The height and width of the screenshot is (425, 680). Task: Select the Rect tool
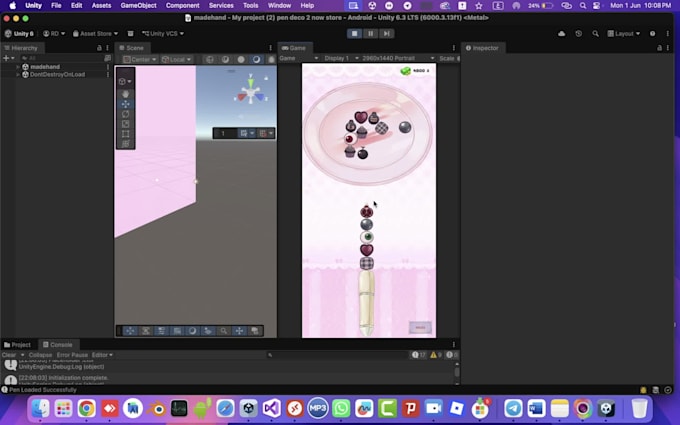pos(125,134)
